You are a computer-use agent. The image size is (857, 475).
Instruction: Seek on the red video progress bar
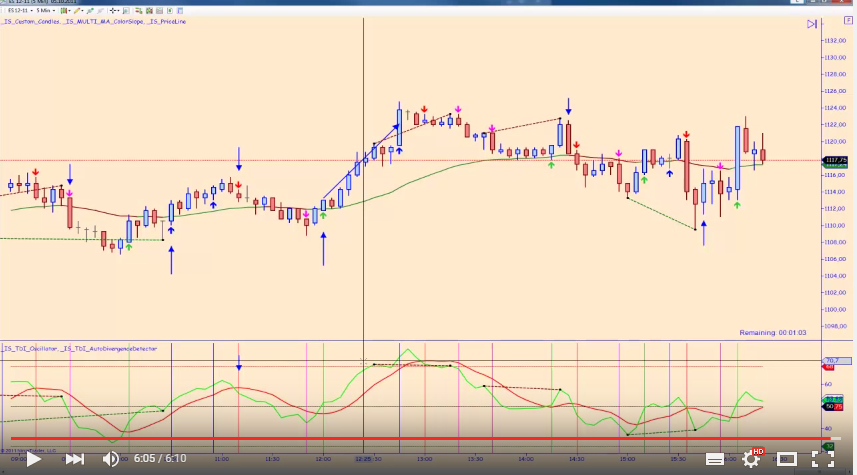coord(421,438)
